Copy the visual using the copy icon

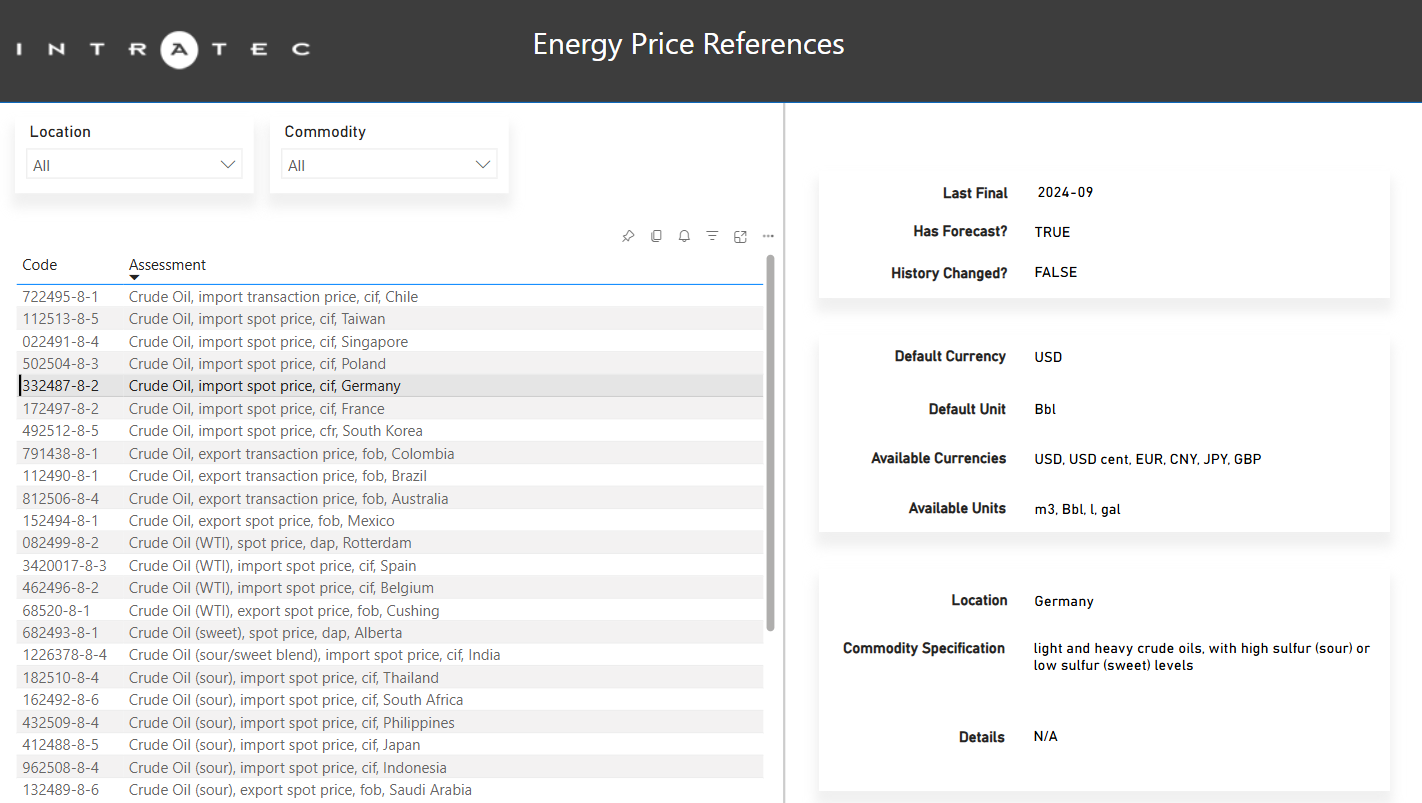[x=656, y=236]
